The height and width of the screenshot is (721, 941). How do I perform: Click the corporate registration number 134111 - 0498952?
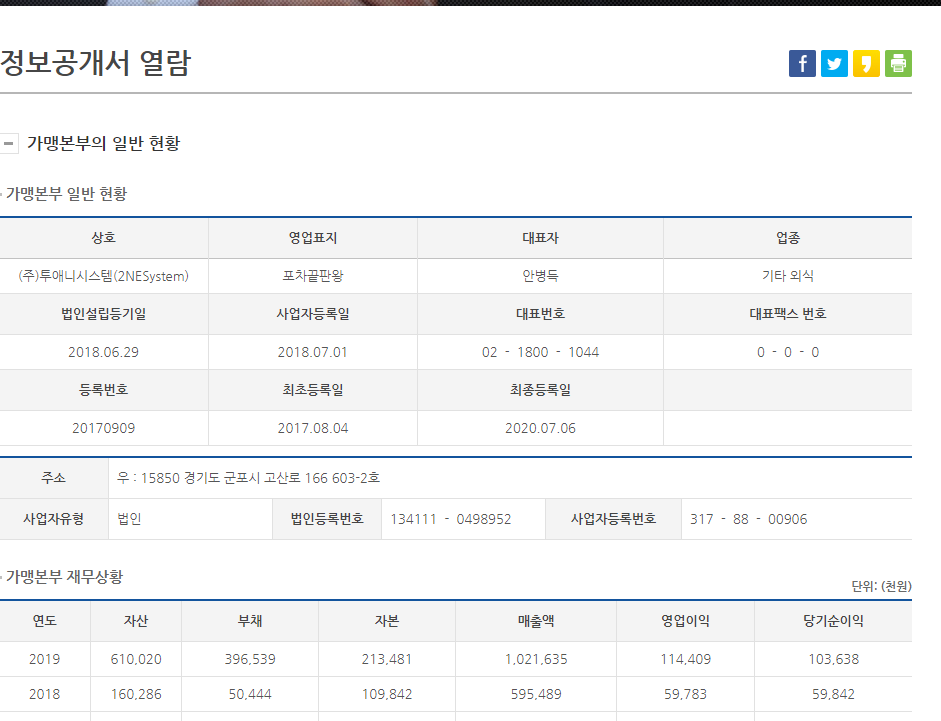point(451,519)
